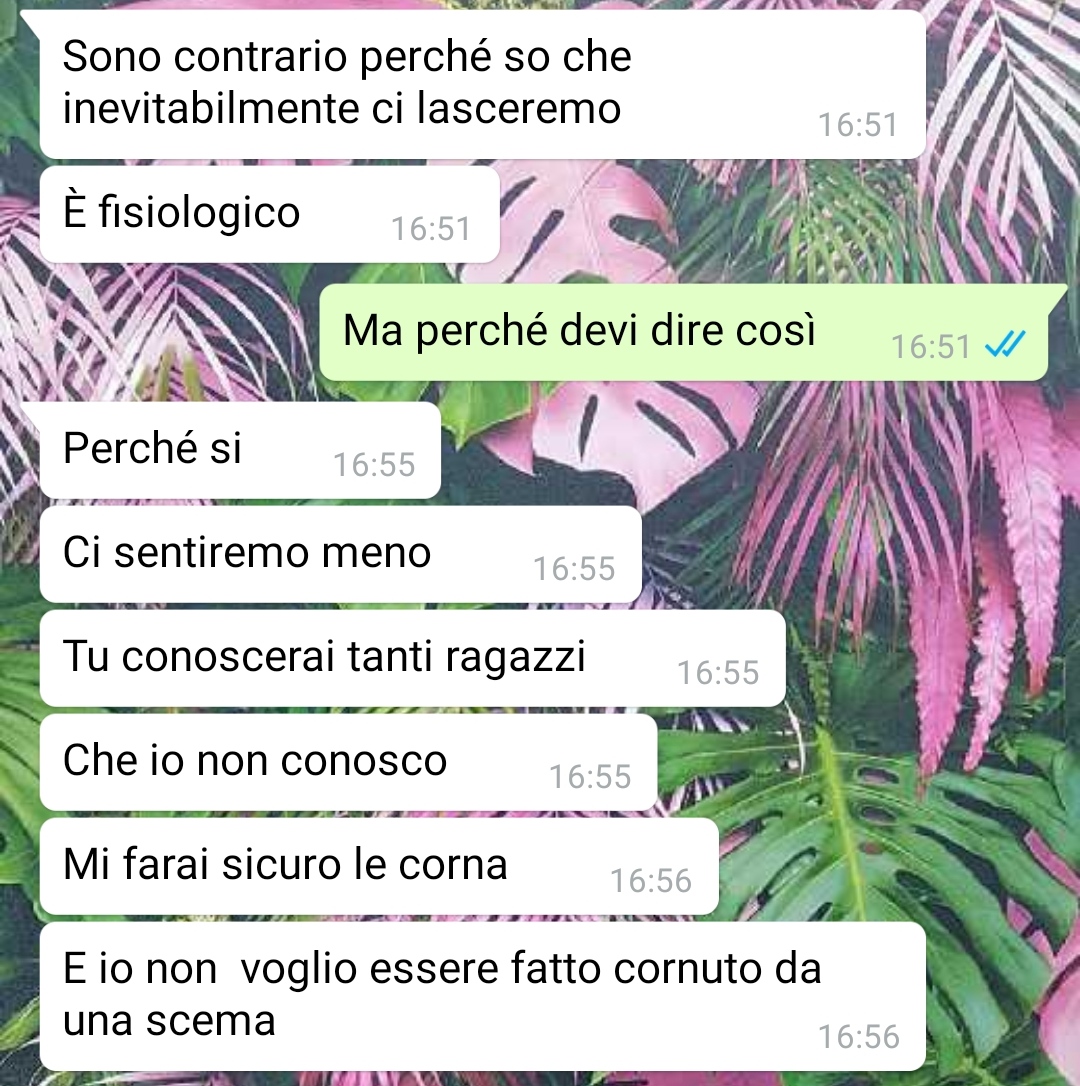Tap the 'Che io non conosco' bubble
The image size is (1080, 1086).
click(x=348, y=762)
